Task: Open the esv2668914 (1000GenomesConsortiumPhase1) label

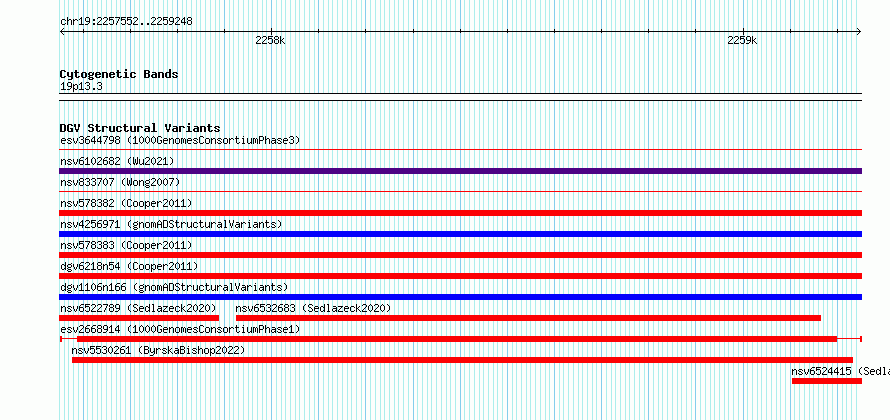Action: 180,329
